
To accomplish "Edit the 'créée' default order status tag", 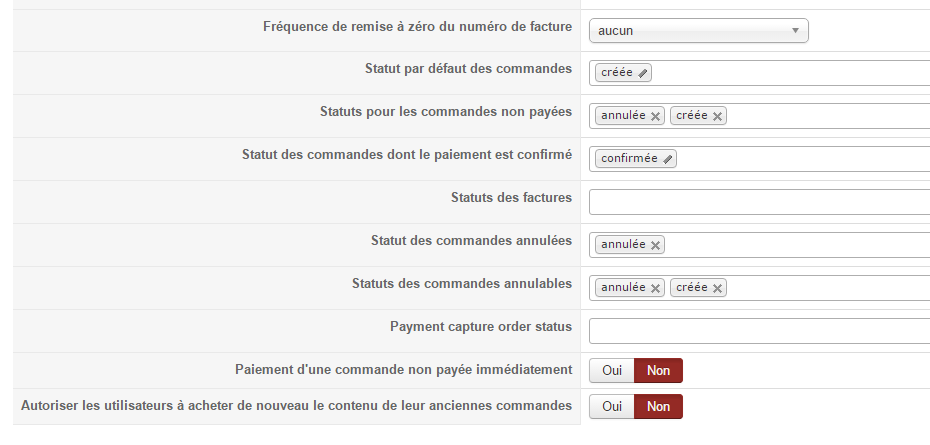I will 643,73.
